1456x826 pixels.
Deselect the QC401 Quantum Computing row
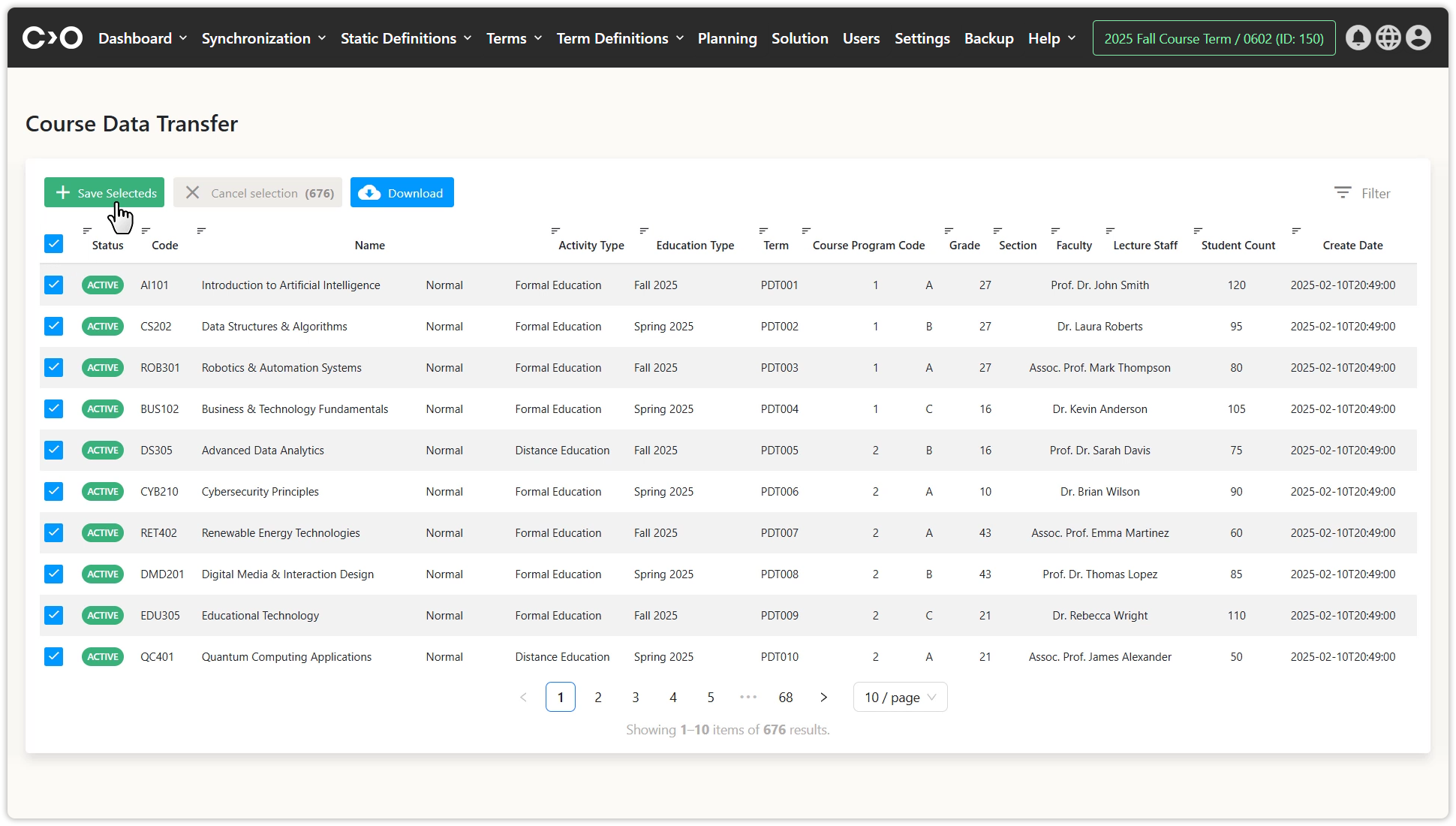[53, 657]
